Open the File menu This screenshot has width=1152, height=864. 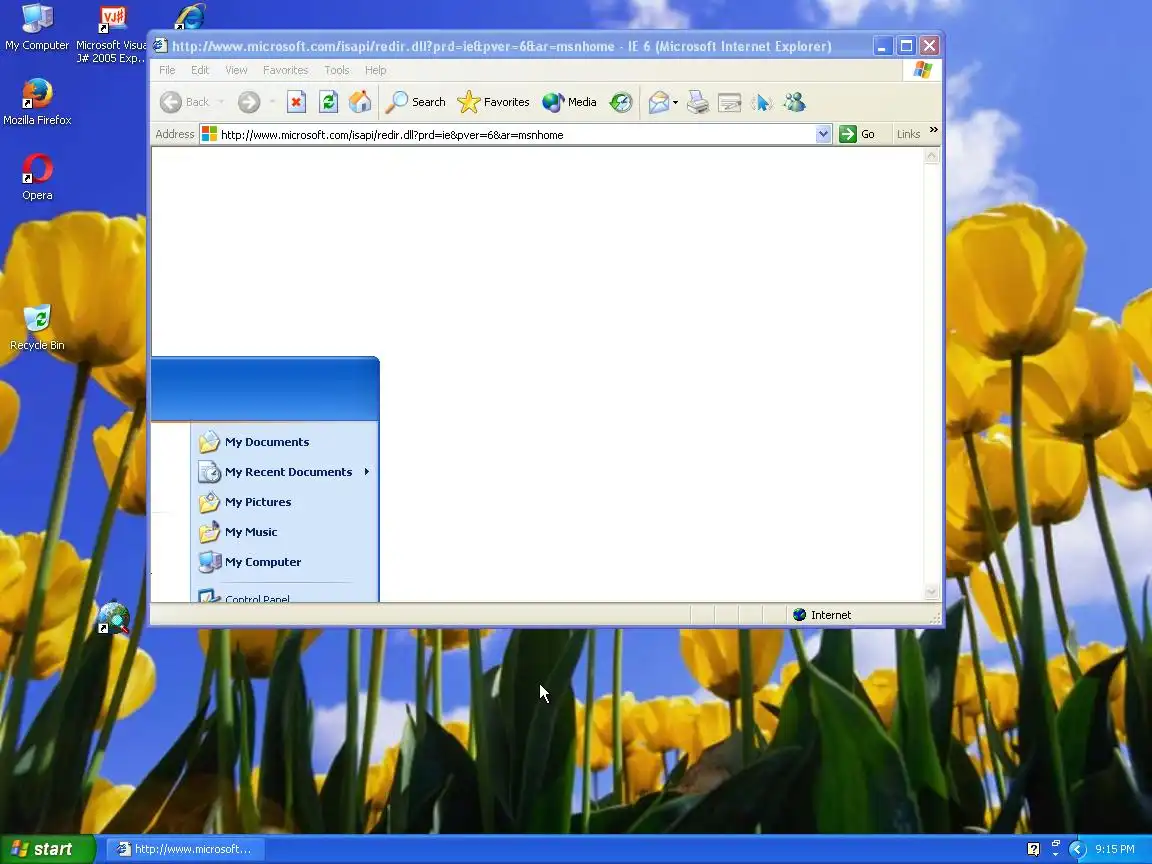click(168, 71)
